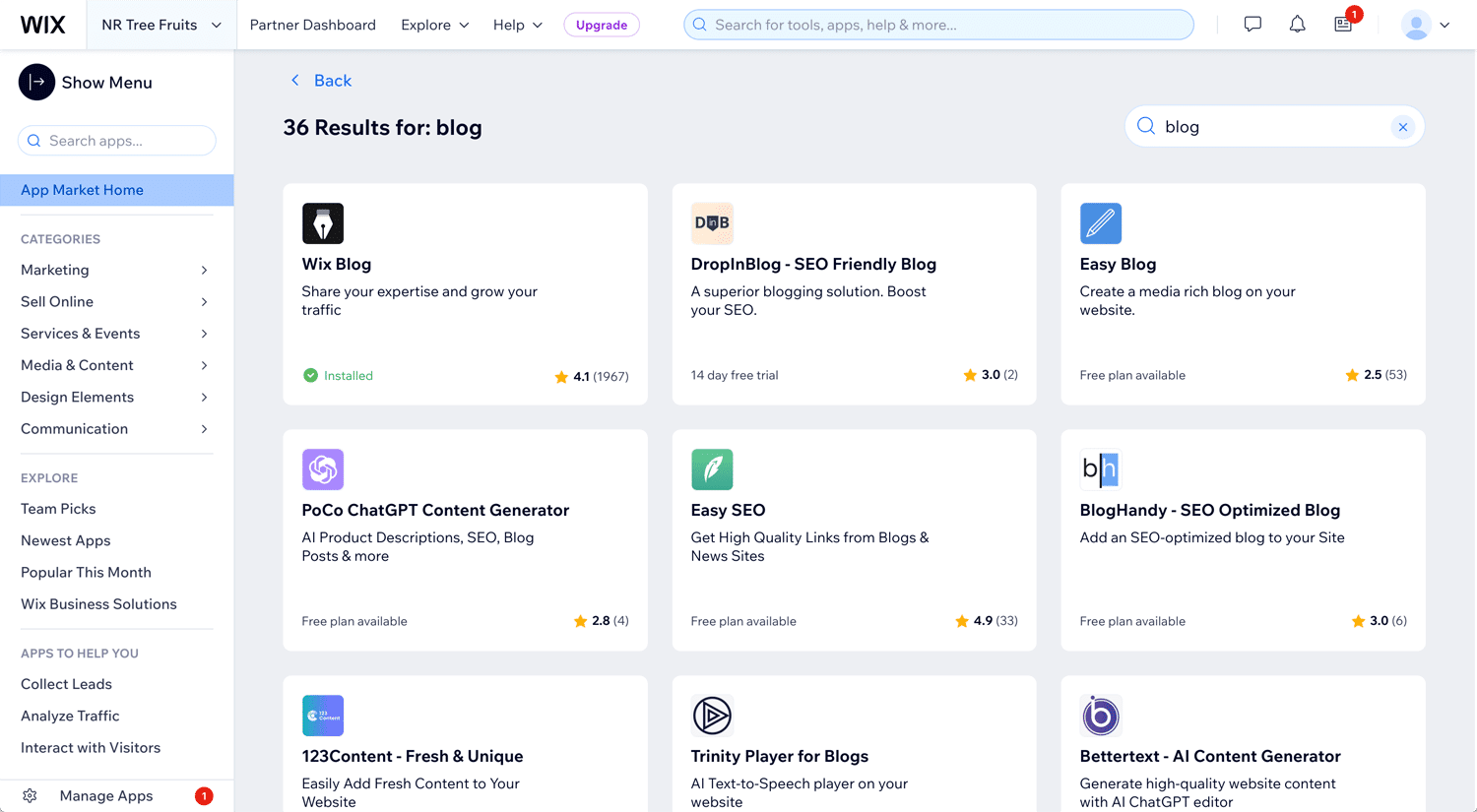Open DropInBlog - SEO Friendly Blog title

[x=813, y=264]
